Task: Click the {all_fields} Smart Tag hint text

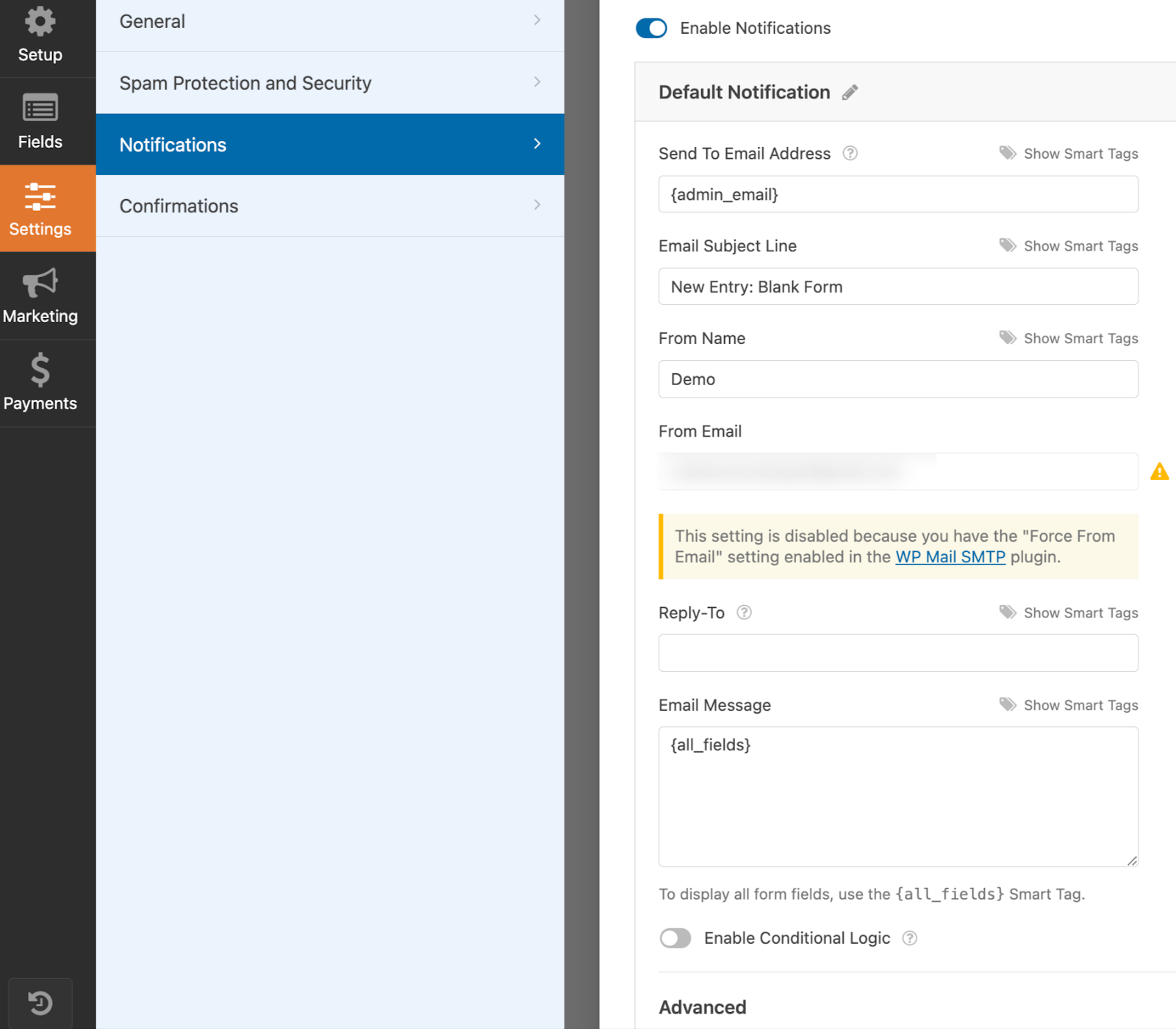Action: coord(872,894)
